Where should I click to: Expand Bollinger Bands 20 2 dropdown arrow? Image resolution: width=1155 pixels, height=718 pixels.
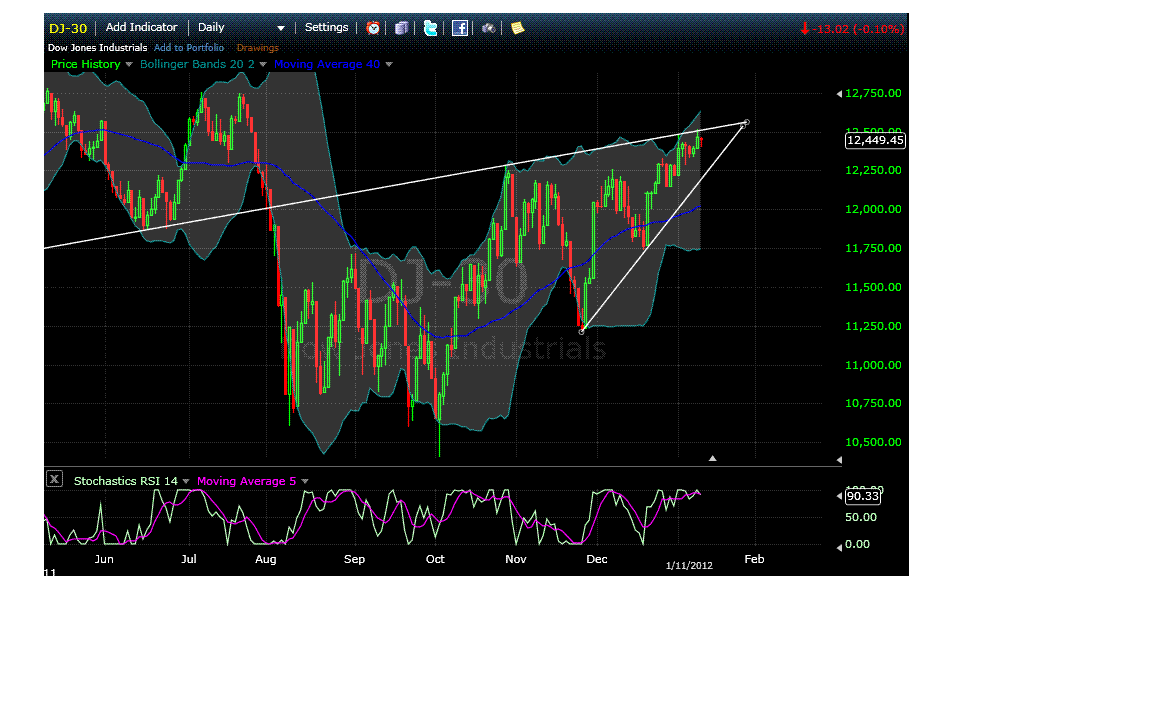tap(263, 64)
